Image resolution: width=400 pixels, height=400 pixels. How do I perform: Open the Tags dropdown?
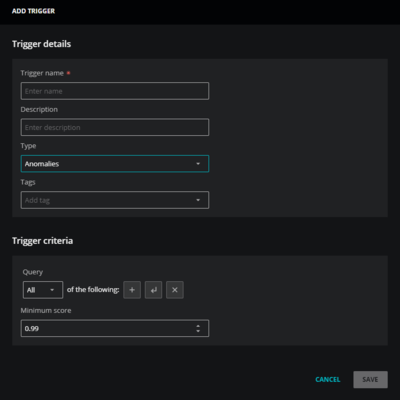point(115,200)
